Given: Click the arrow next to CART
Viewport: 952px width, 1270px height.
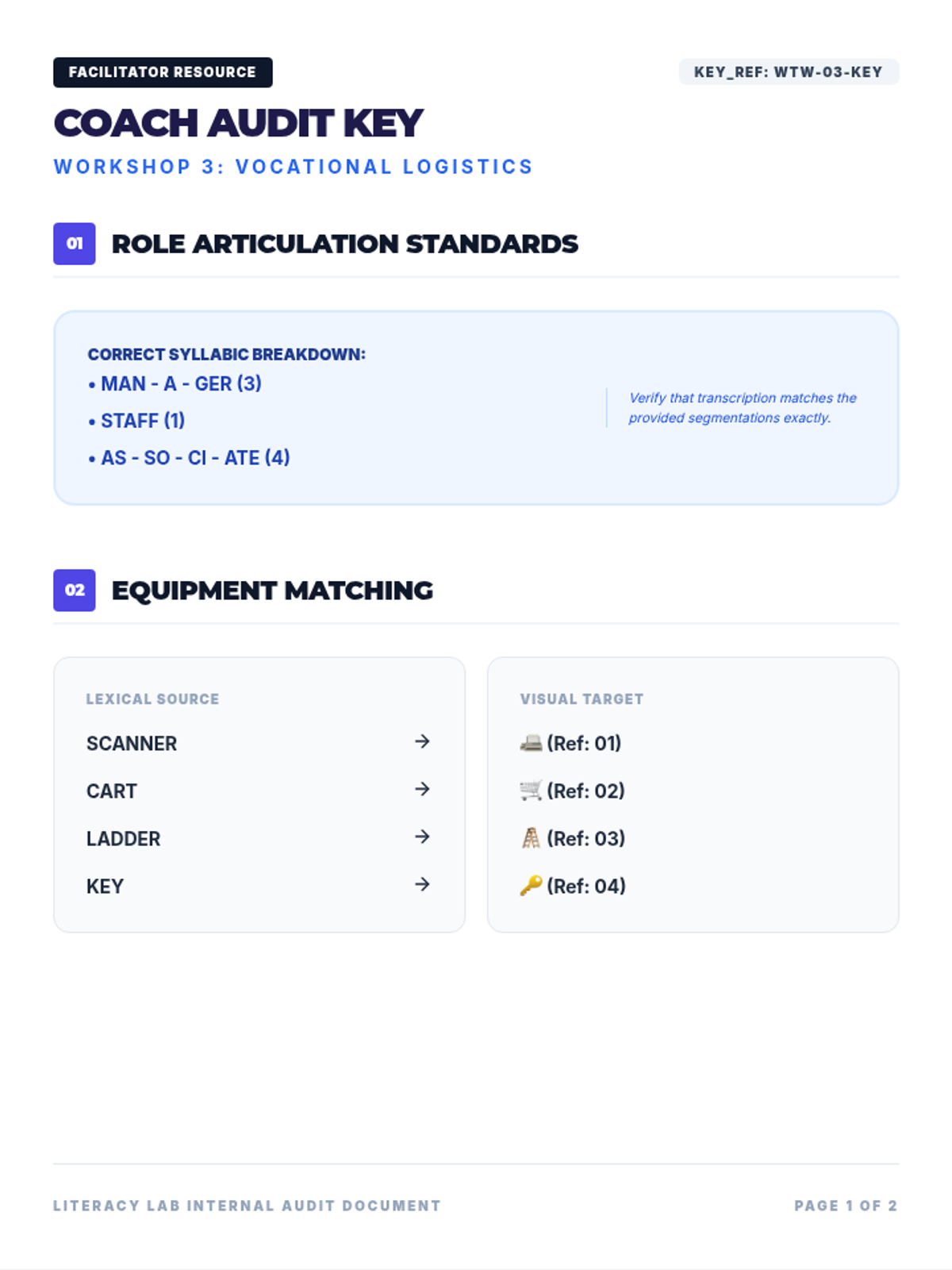Looking at the screenshot, I should coord(422,789).
